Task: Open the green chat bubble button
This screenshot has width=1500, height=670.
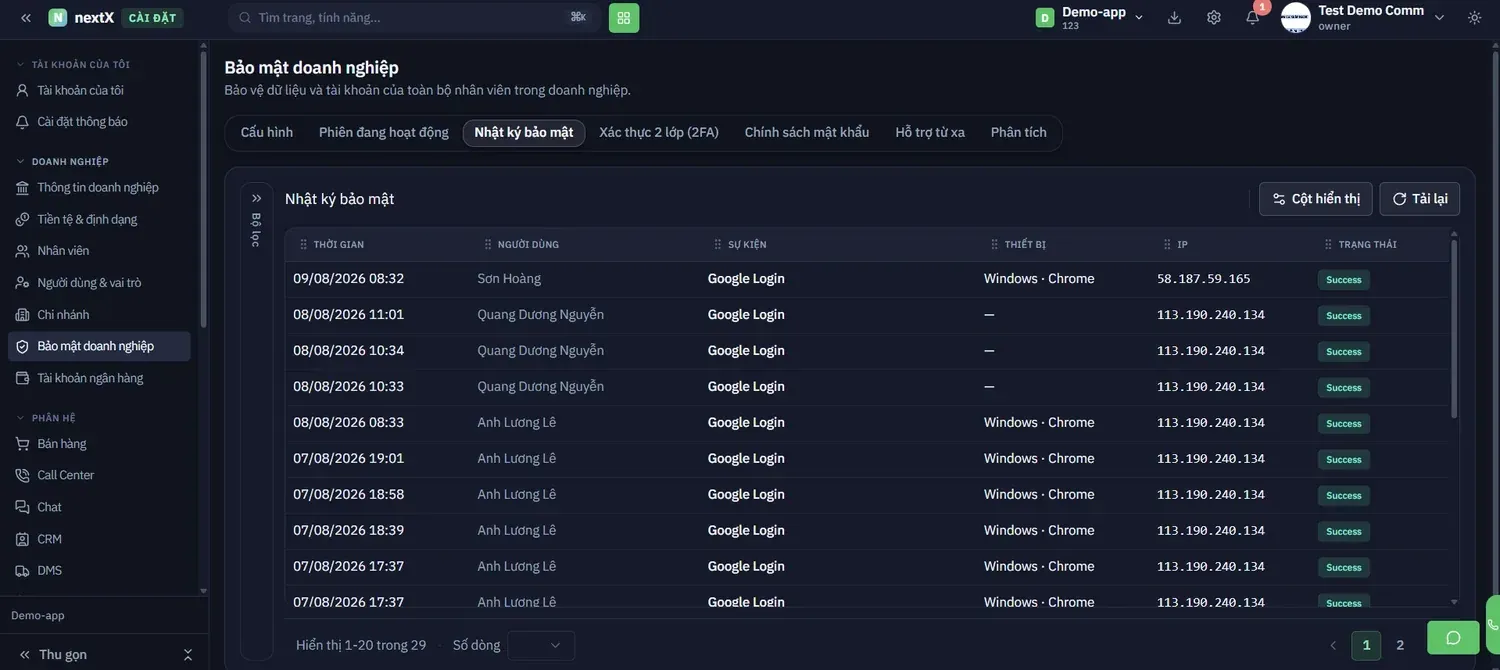Action: pyautogui.click(x=1453, y=637)
